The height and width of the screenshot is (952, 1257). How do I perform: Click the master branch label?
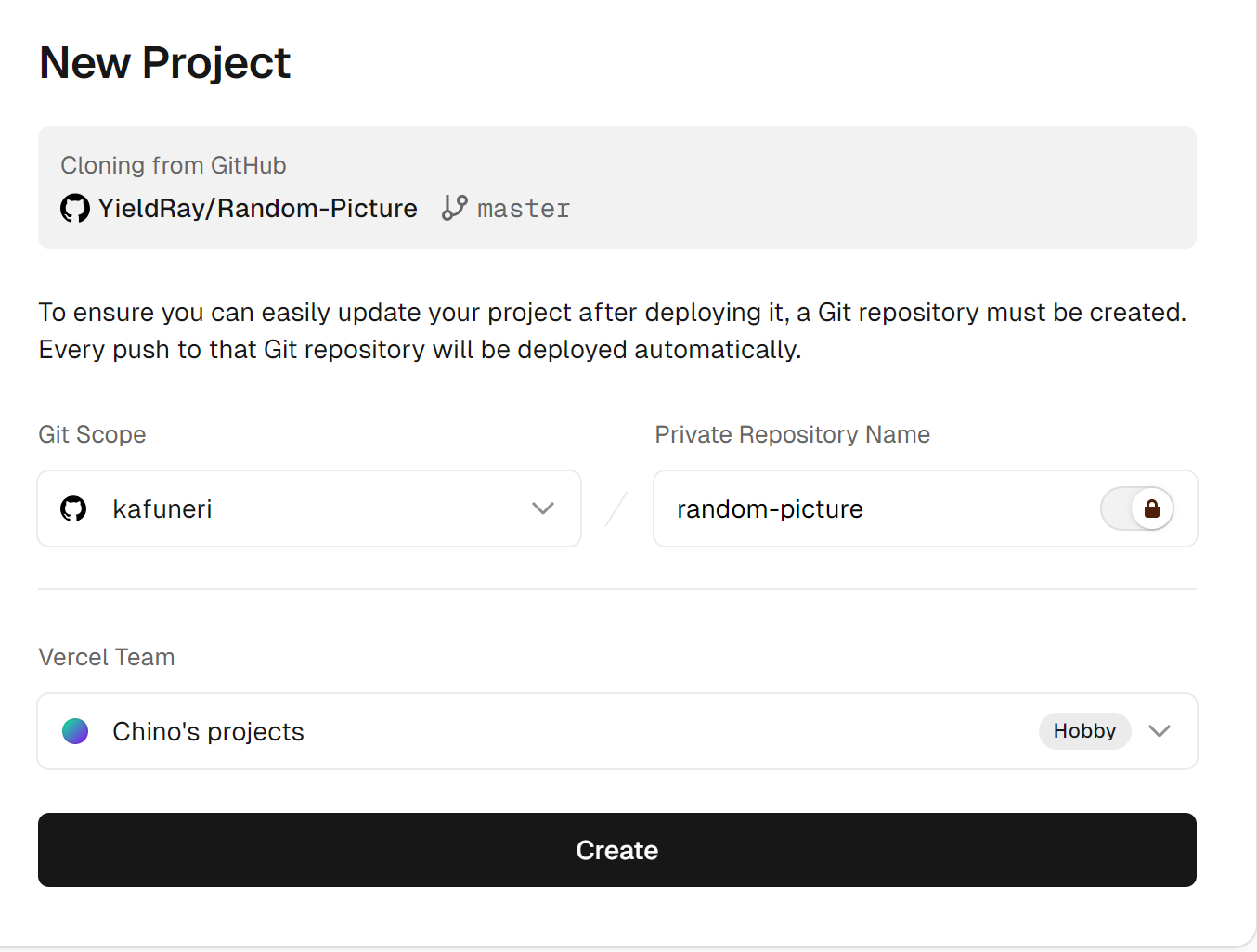524,209
